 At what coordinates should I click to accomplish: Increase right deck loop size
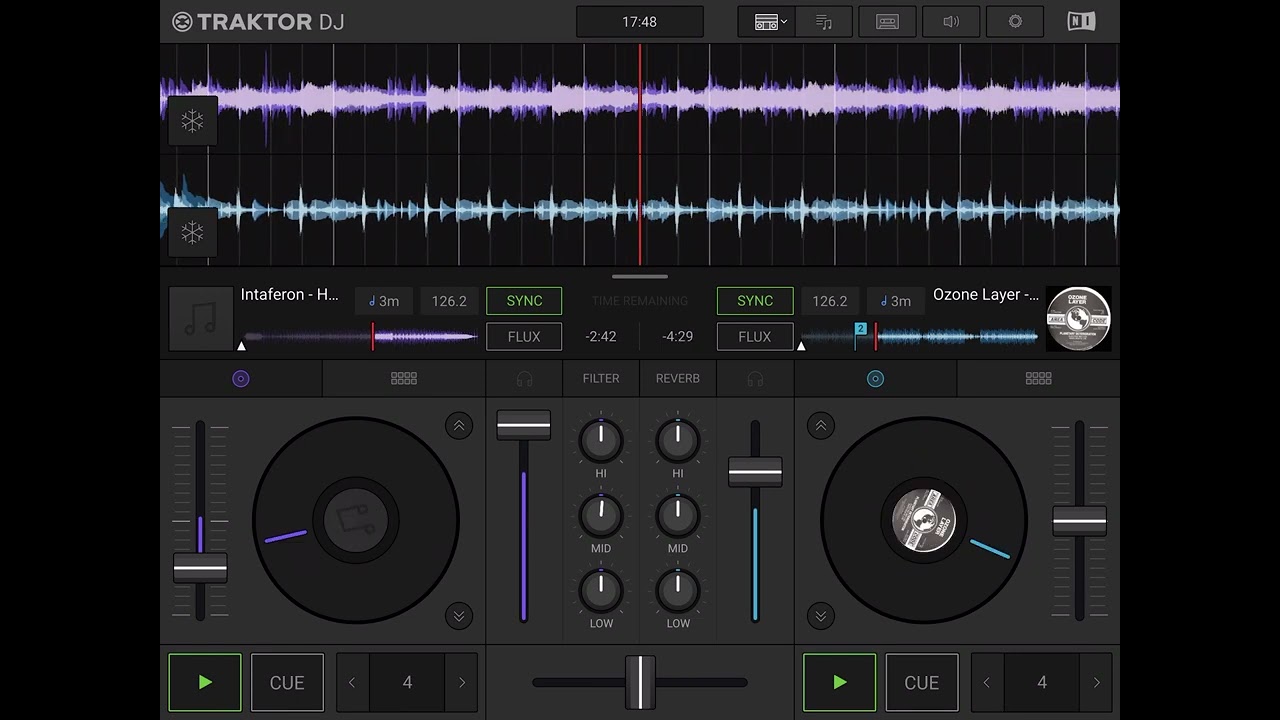pos(1096,683)
